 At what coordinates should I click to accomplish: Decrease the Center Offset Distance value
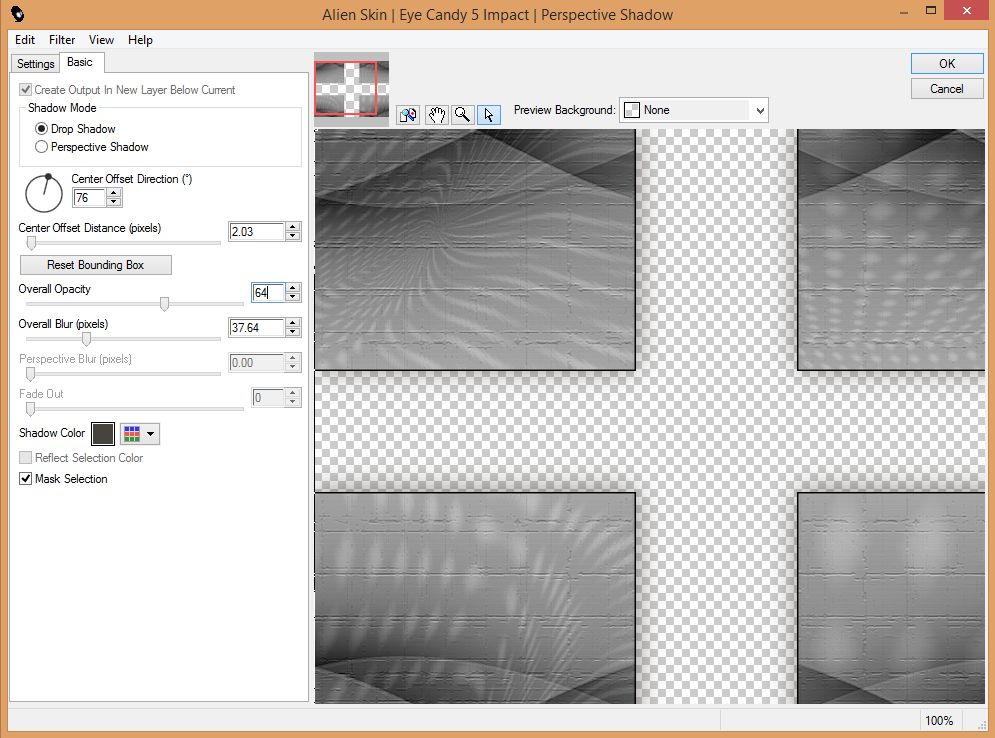tap(293, 236)
